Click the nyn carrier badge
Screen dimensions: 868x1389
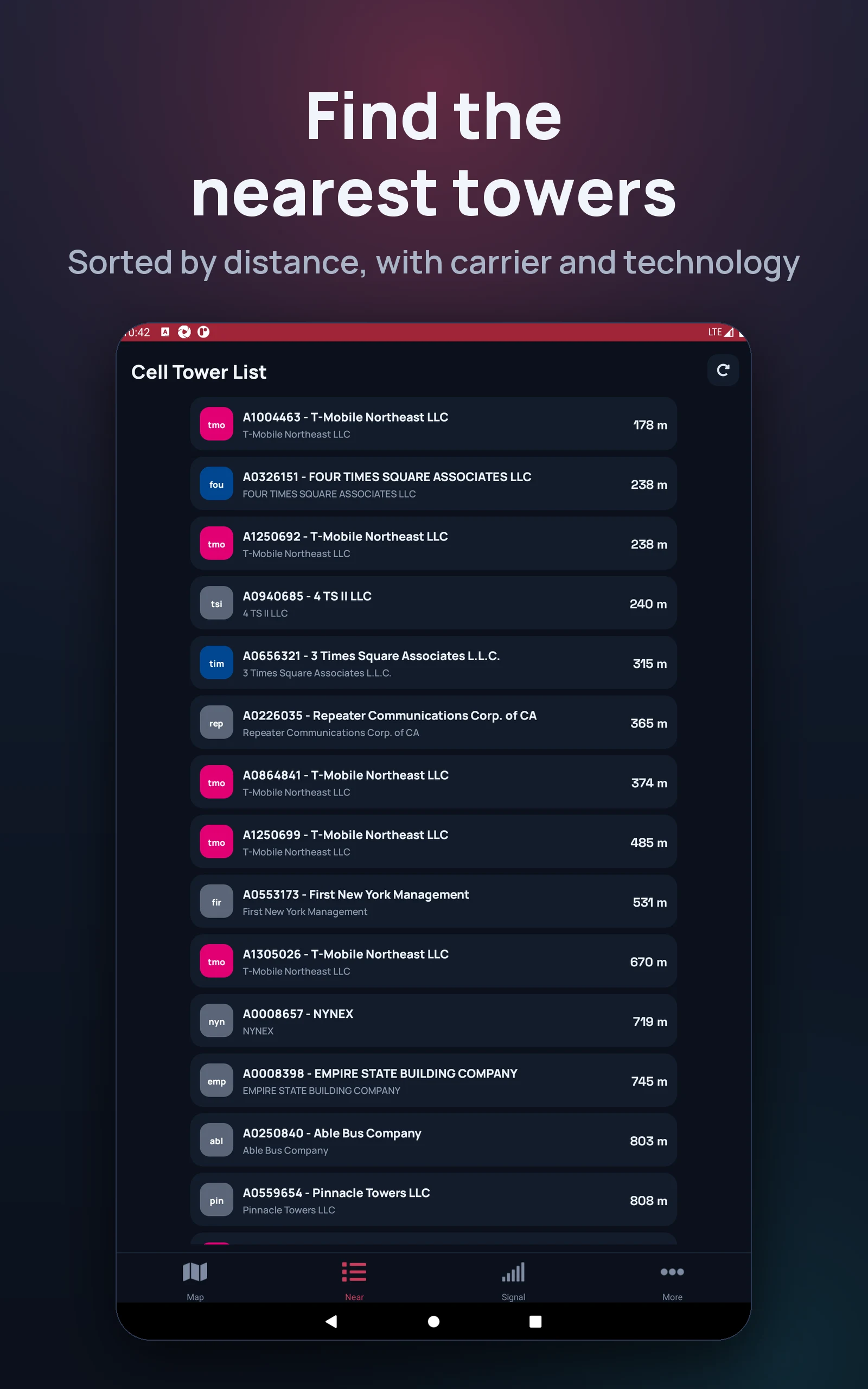pyautogui.click(x=216, y=1021)
